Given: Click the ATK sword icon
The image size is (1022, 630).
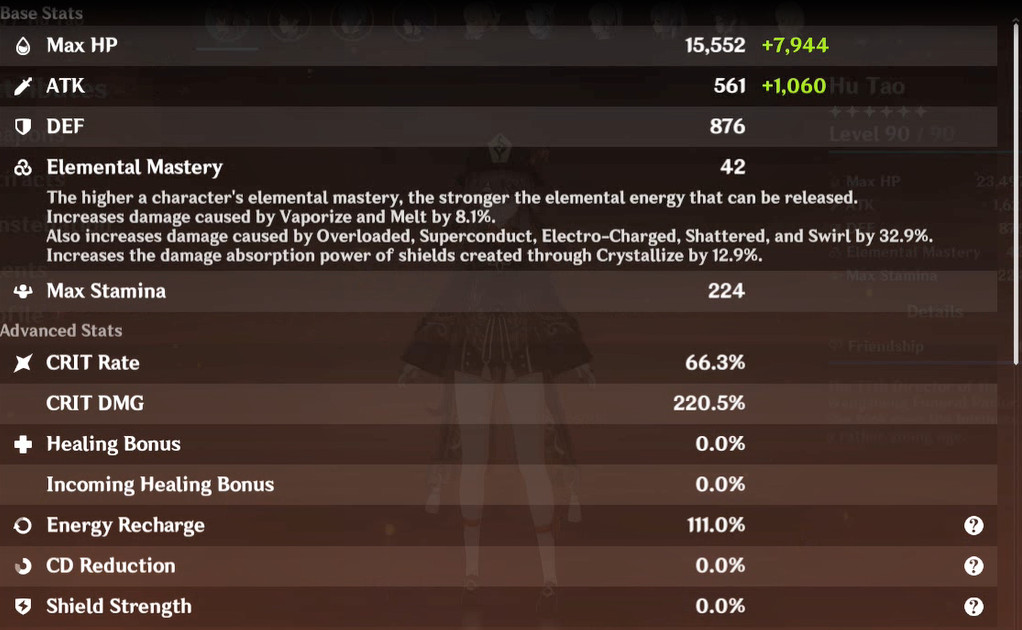Looking at the screenshot, I should point(23,86).
